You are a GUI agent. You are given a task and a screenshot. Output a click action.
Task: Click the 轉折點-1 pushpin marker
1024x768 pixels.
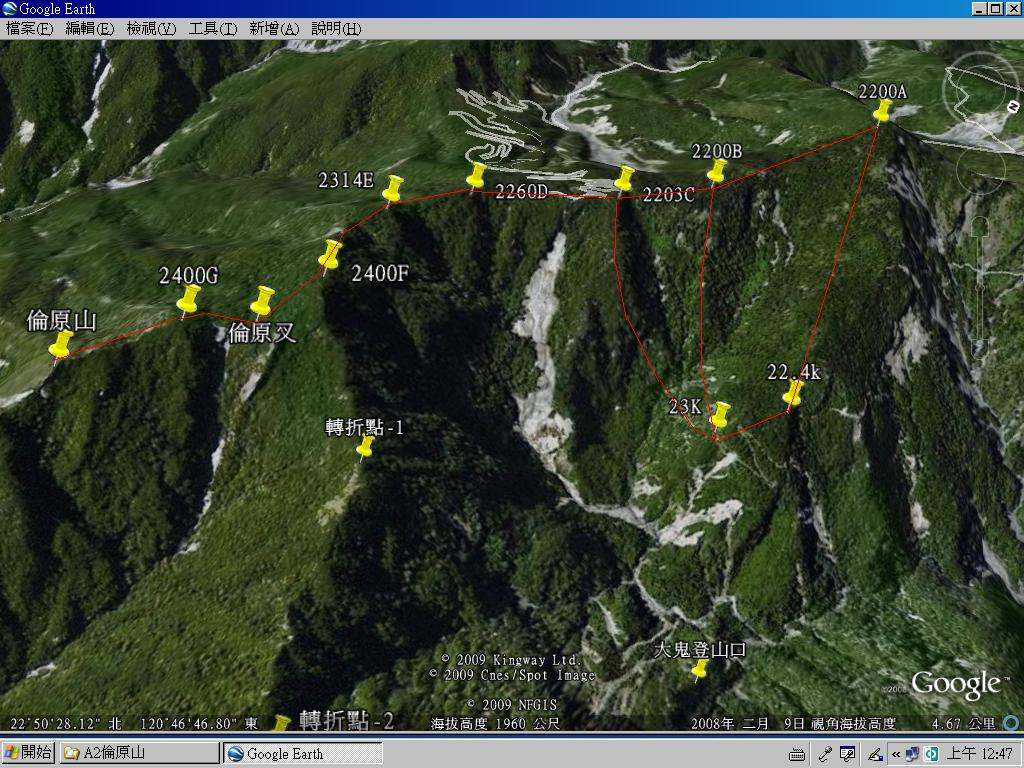point(366,447)
